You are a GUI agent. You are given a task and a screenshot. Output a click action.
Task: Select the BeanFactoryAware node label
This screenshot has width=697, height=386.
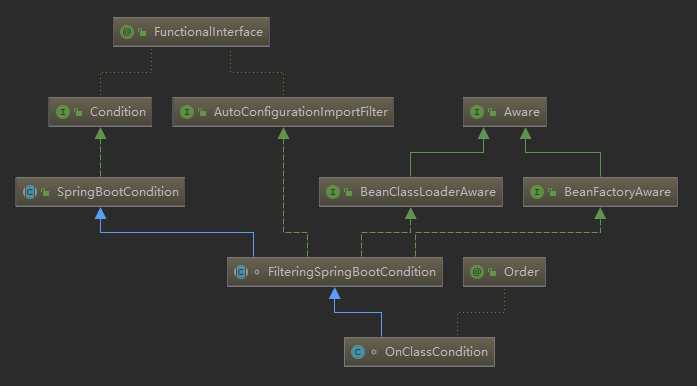point(617,192)
